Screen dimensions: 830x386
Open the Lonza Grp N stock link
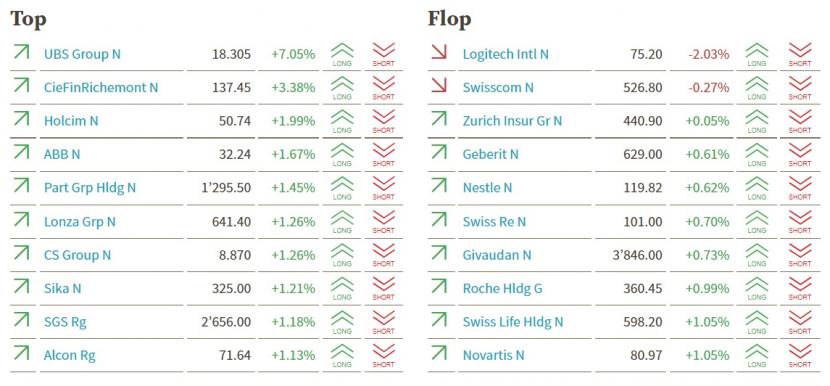click(79, 221)
